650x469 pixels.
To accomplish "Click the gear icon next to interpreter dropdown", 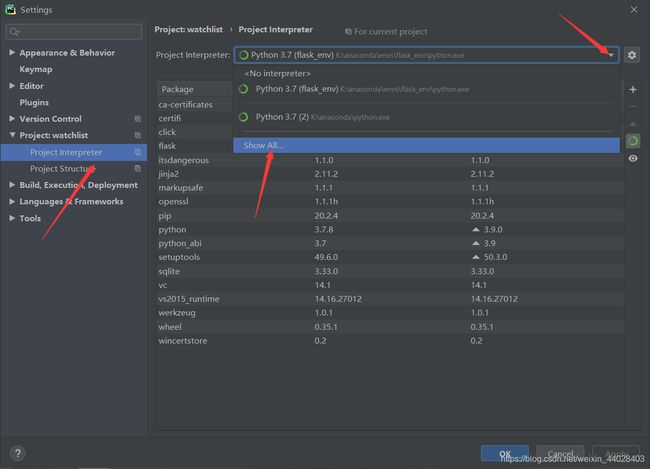I will pyautogui.click(x=631, y=55).
